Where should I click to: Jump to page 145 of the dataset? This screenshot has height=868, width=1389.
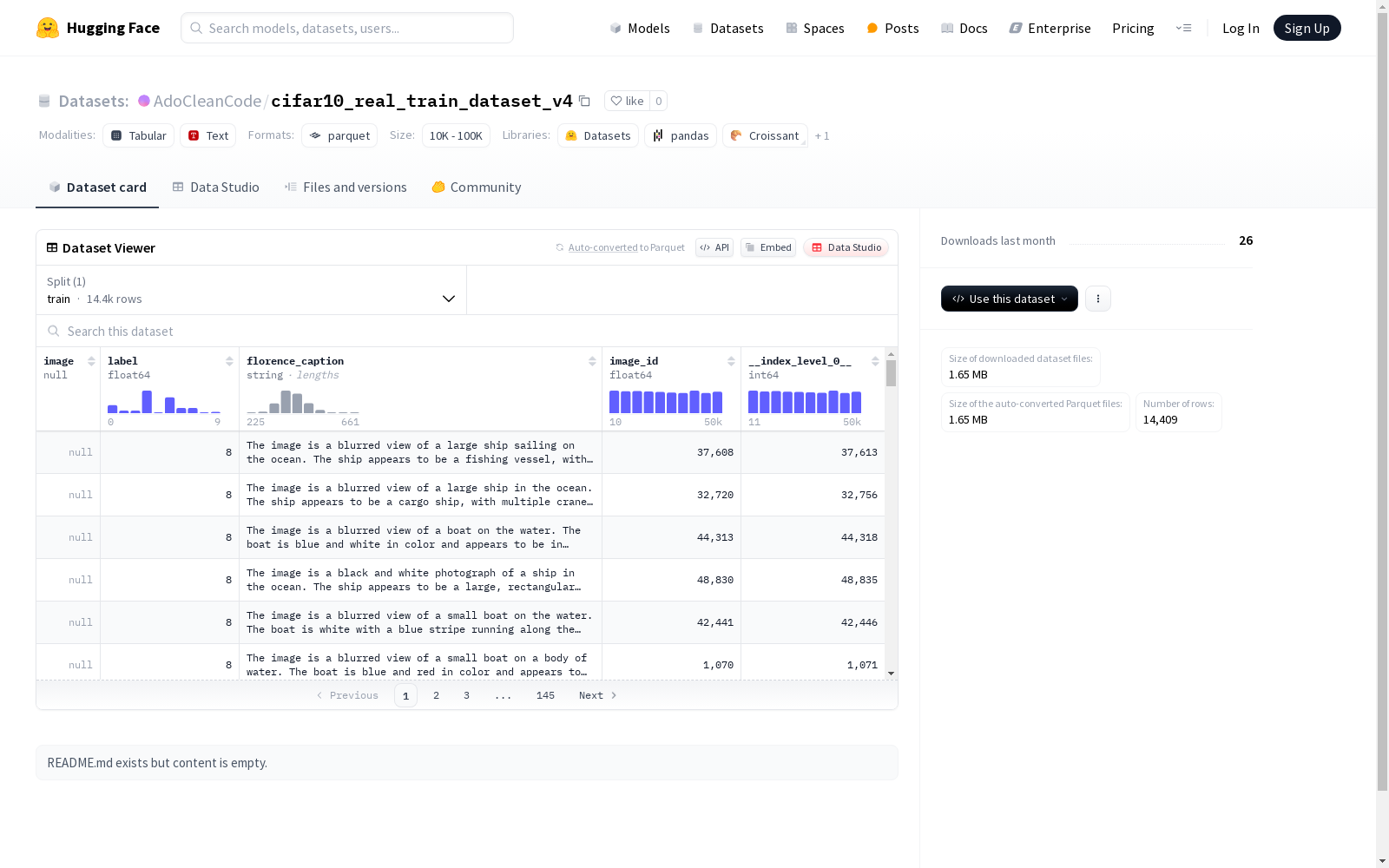pyautogui.click(x=545, y=695)
